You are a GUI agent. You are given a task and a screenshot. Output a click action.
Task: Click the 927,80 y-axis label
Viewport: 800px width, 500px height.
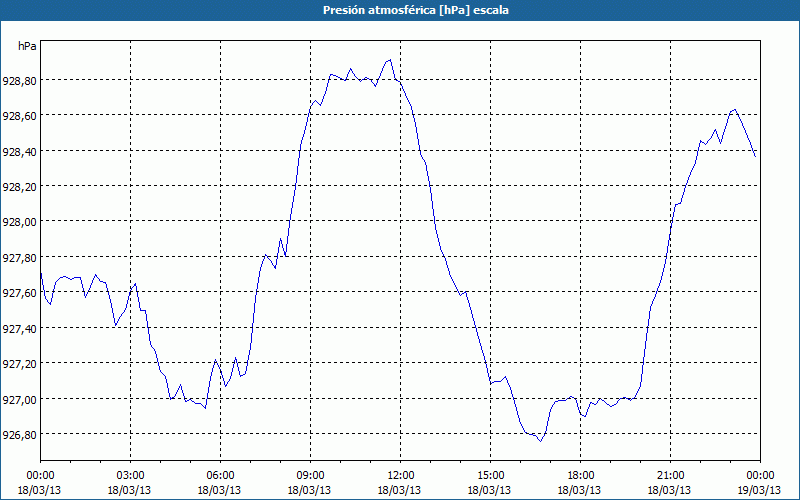click(19, 257)
